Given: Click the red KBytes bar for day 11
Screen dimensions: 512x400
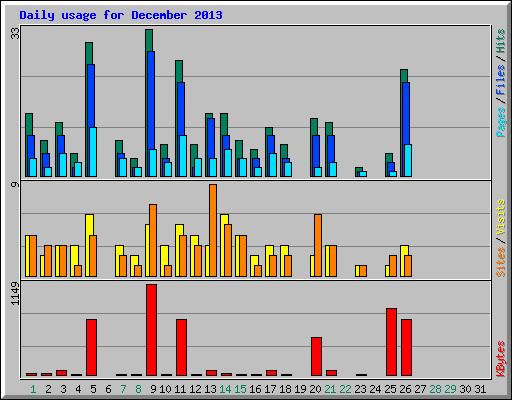Looking at the screenshot, I should (181, 348).
